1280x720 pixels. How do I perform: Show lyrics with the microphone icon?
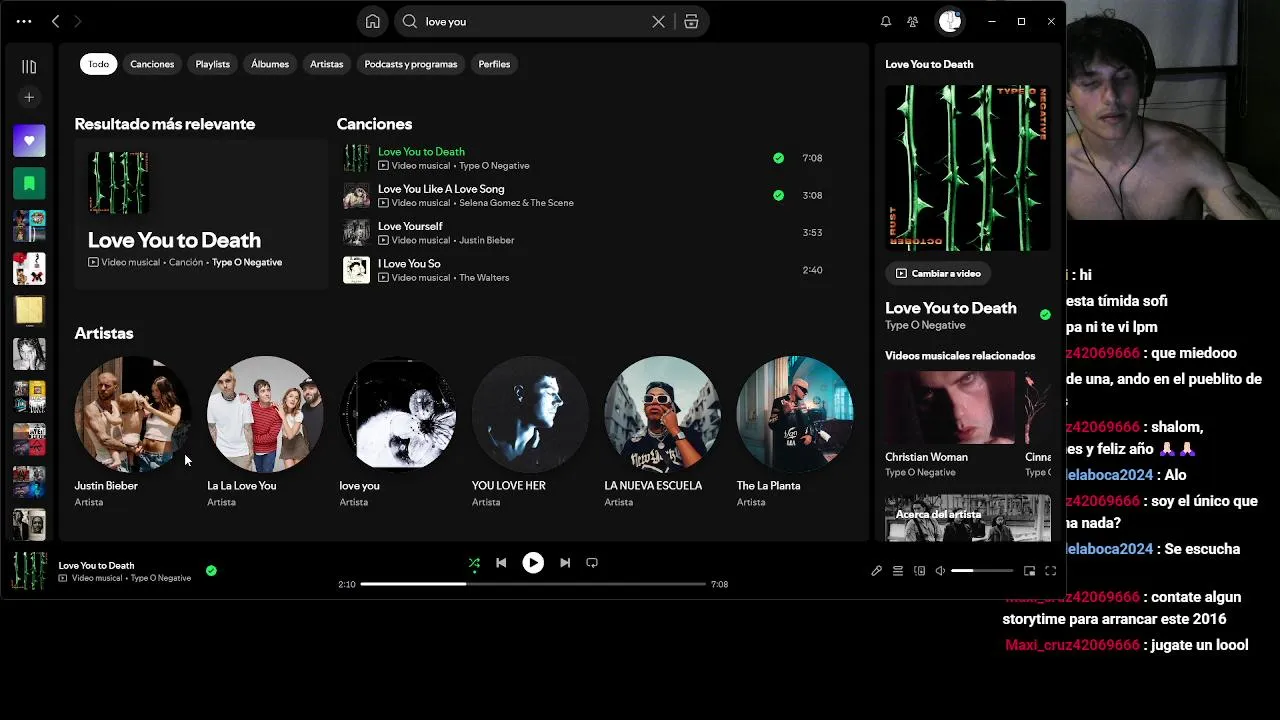[x=876, y=571]
